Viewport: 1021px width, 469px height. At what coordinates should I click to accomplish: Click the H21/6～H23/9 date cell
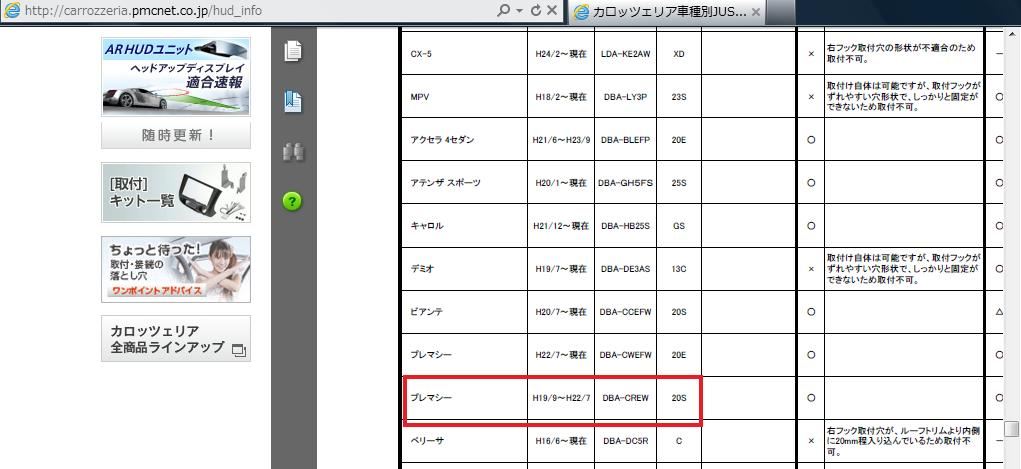click(x=561, y=139)
